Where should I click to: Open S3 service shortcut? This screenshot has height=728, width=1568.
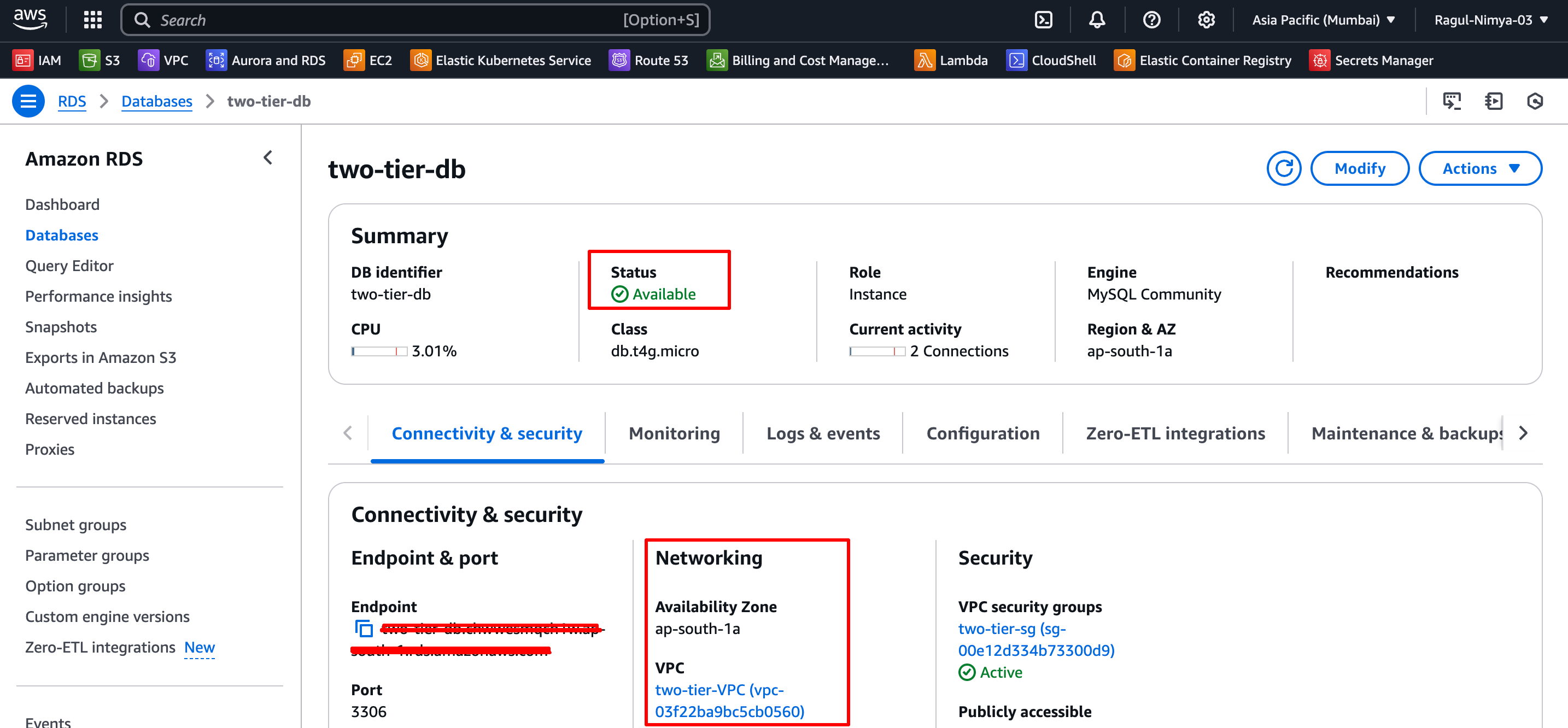tap(99, 60)
